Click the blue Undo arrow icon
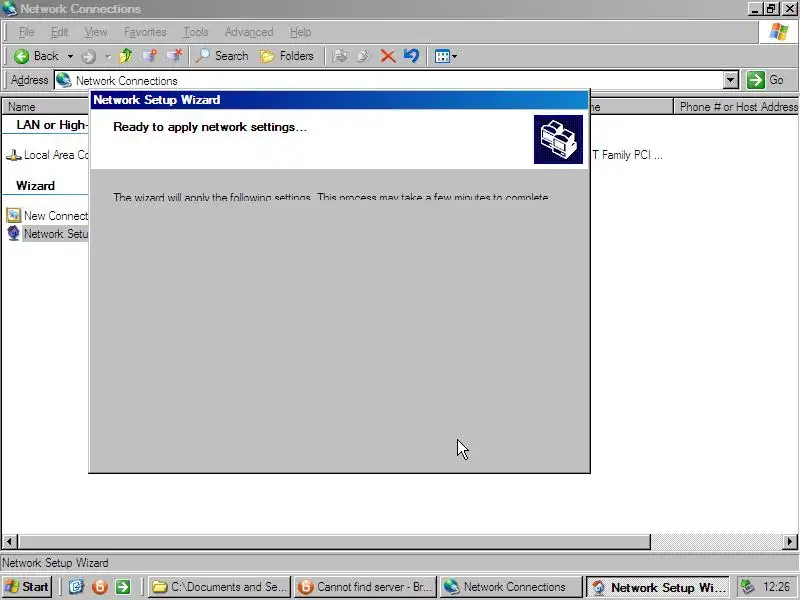 (411, 56)
